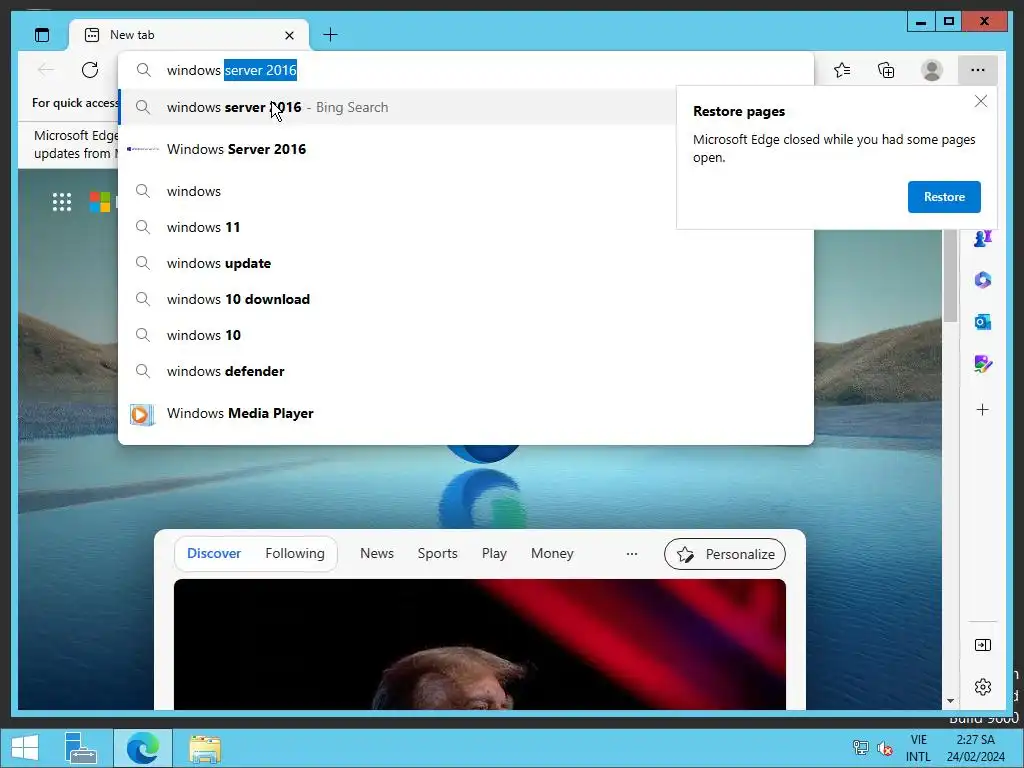The width and height of the screenshot is (1024, 768).
Task: Close the New tab tab
Action: [x=289, y=35]
